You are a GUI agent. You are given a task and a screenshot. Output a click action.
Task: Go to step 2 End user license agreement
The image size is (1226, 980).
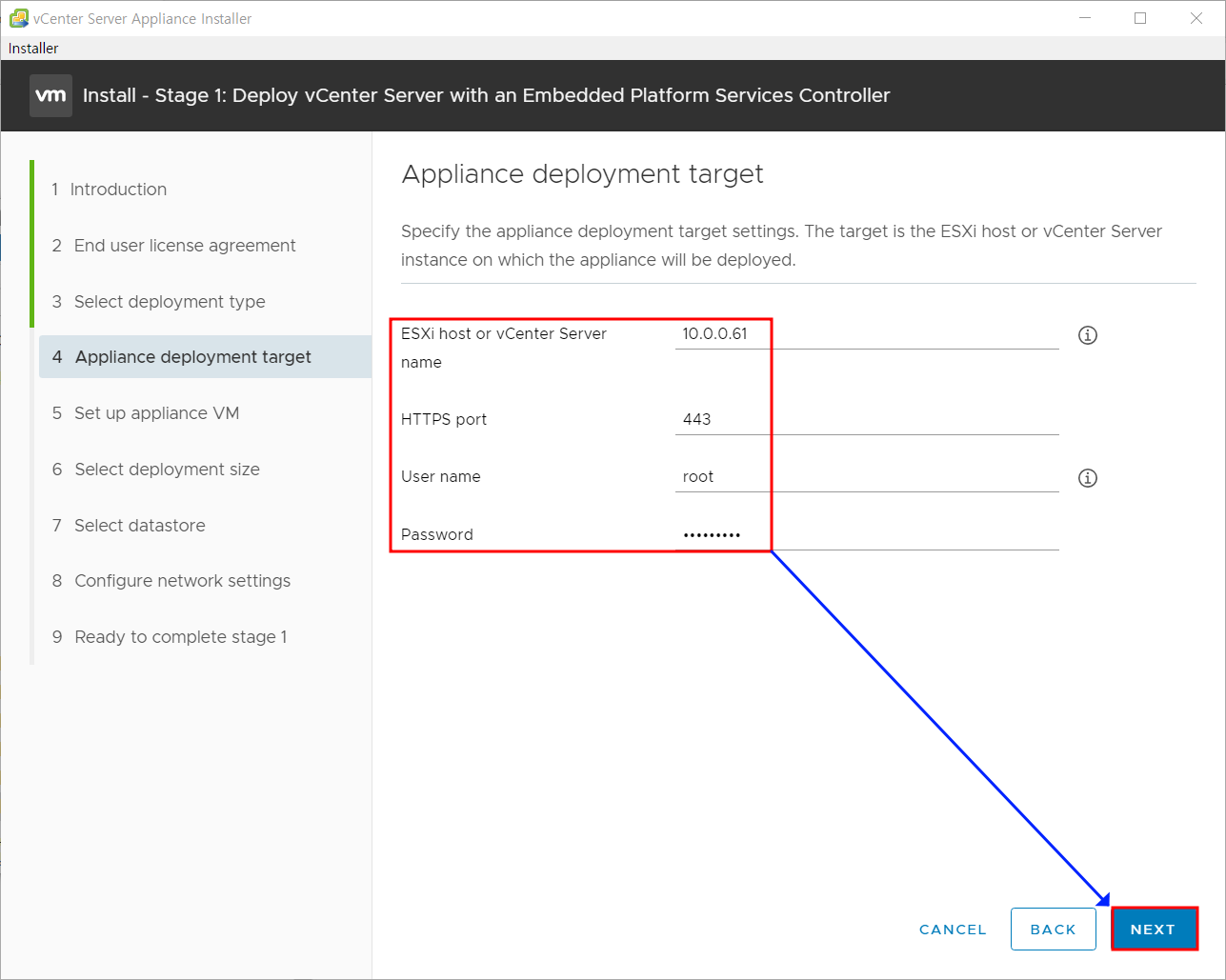click(x=173, y=246)
